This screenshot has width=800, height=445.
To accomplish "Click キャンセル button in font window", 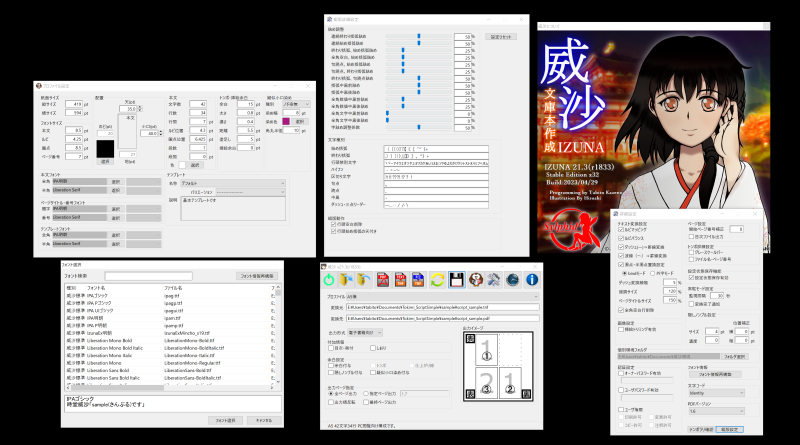I will [x=264, y=421].
